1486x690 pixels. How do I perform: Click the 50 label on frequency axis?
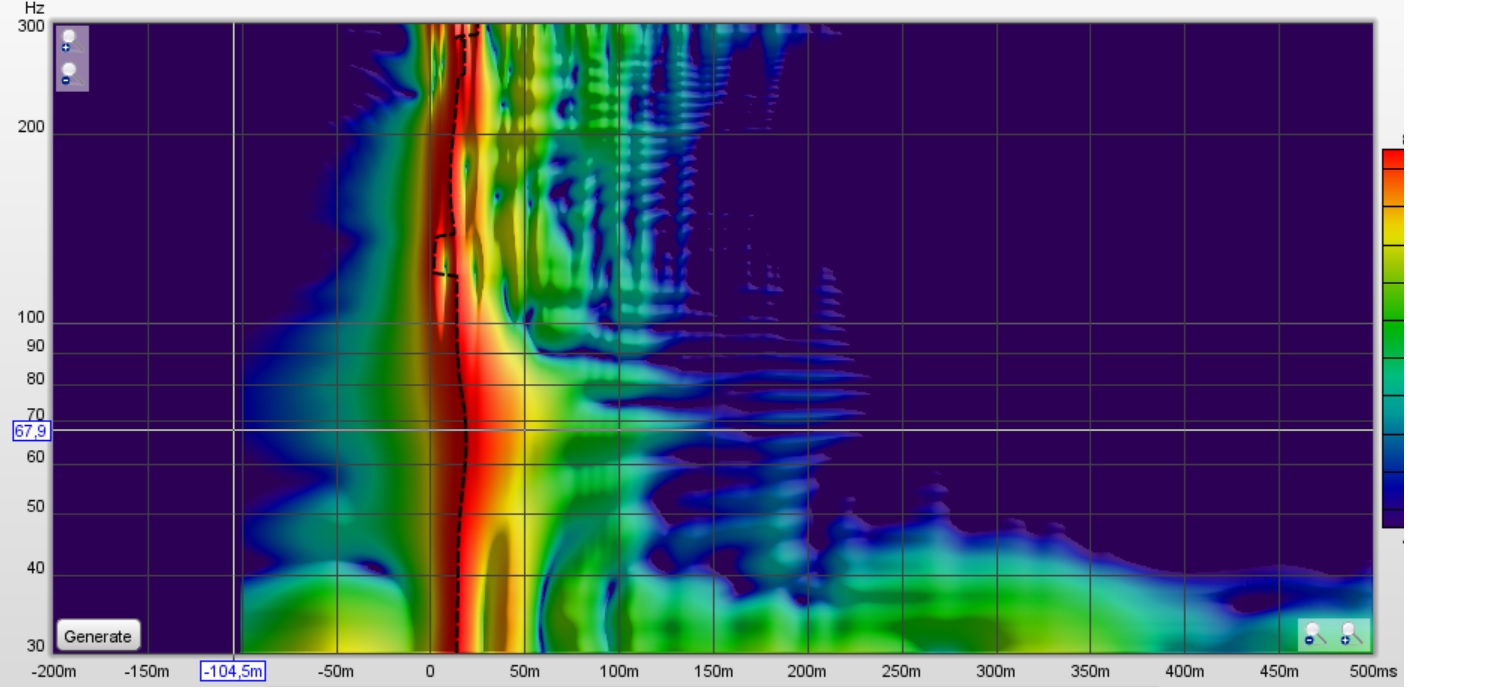[x=35, y=507]
